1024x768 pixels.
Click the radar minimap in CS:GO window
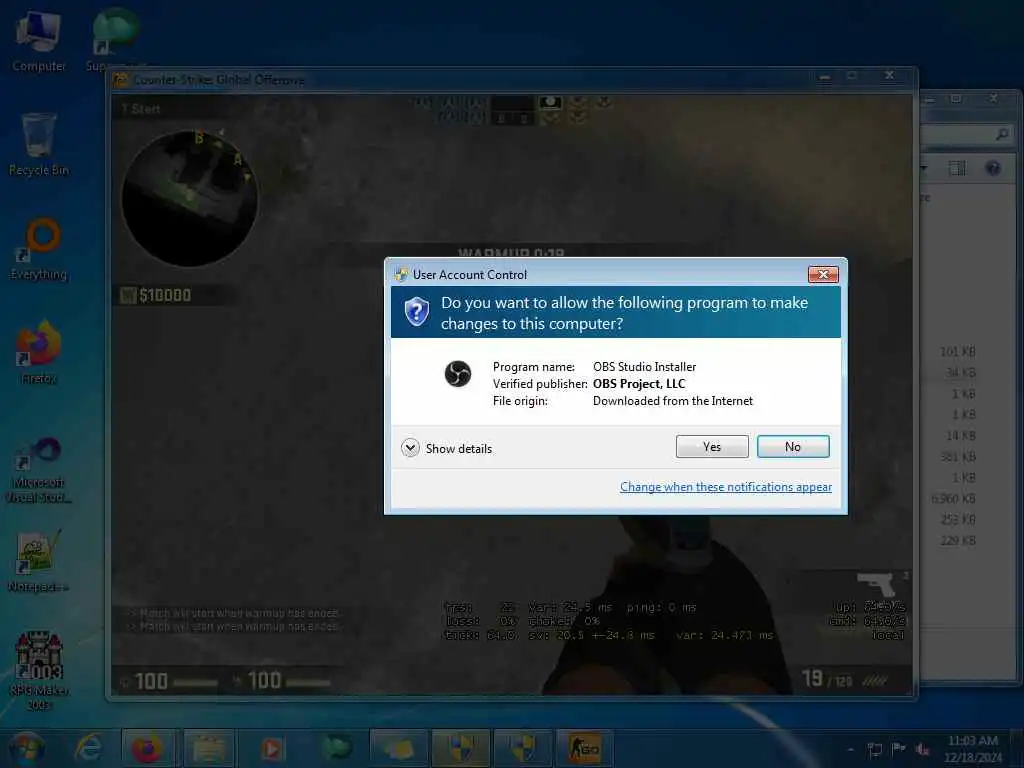pos(189,198)
